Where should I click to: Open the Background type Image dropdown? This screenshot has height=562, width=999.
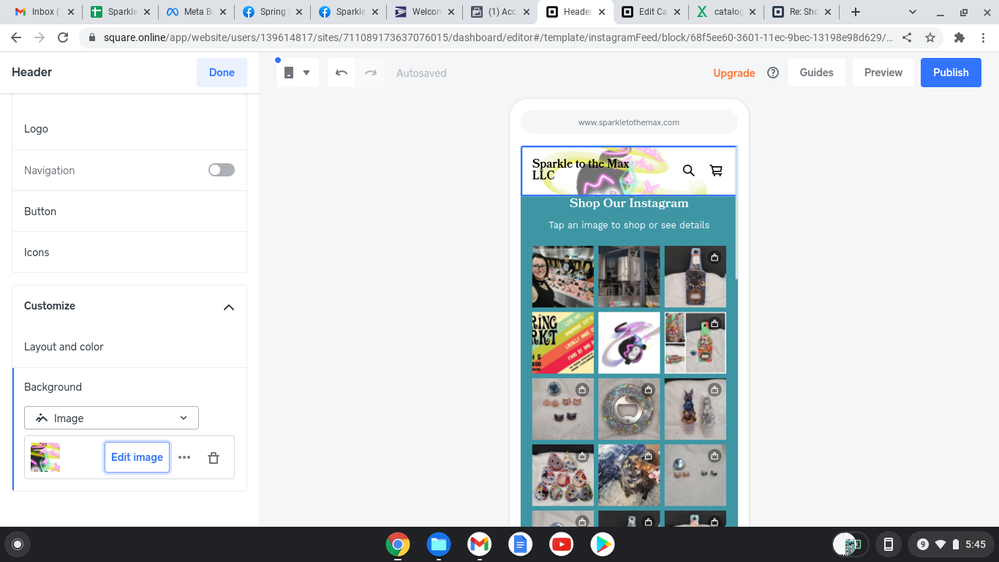pyautogui.click(x=111, y=418)
